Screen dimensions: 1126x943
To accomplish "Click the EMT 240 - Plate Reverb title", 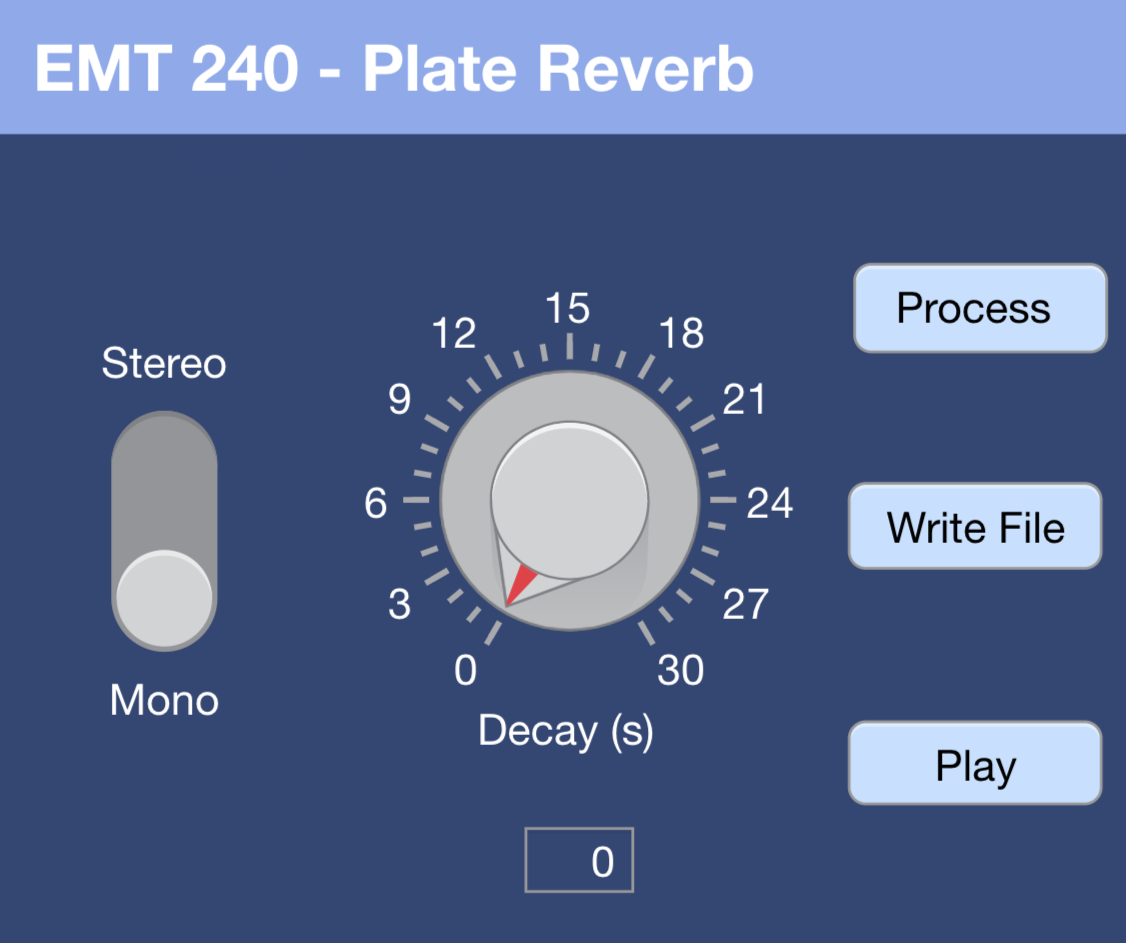I will (393, 69).
